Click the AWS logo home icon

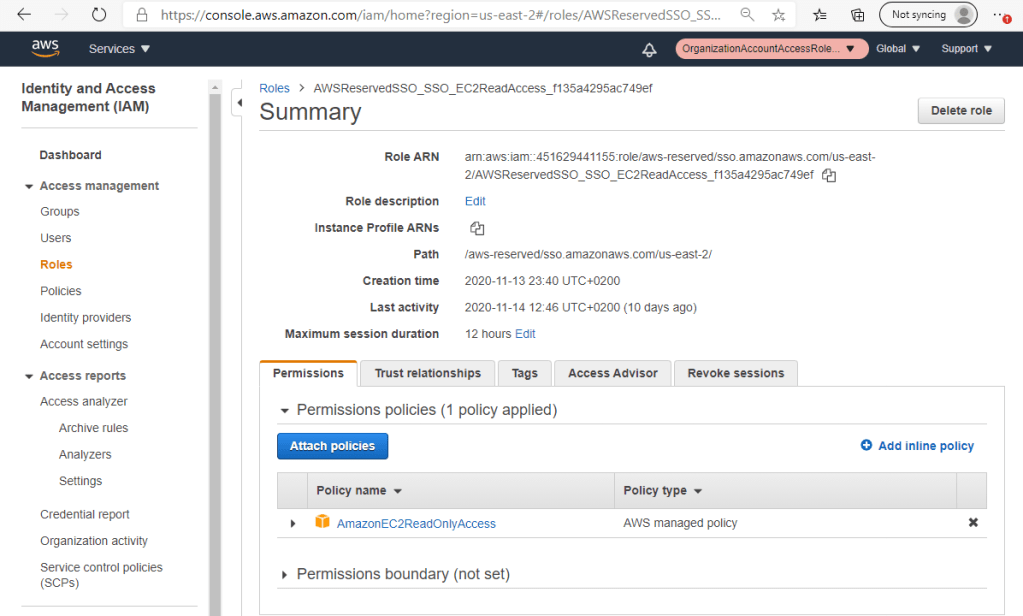pyautogui.click(x=45, y=48)
